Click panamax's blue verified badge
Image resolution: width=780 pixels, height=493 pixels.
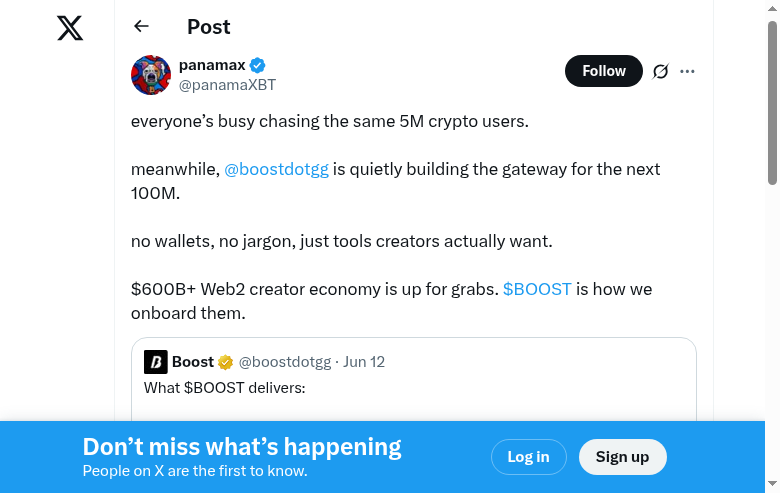click(258, 65)
